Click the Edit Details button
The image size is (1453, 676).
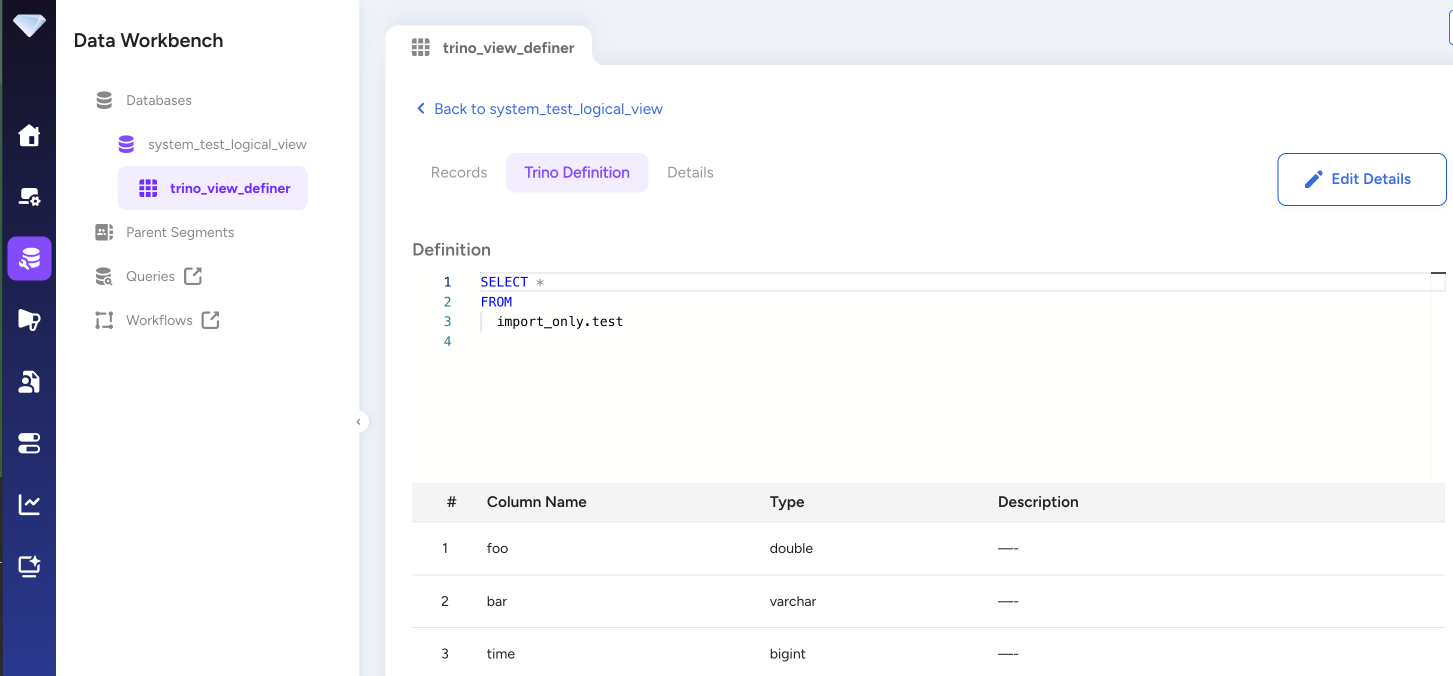coord(1361,179)
